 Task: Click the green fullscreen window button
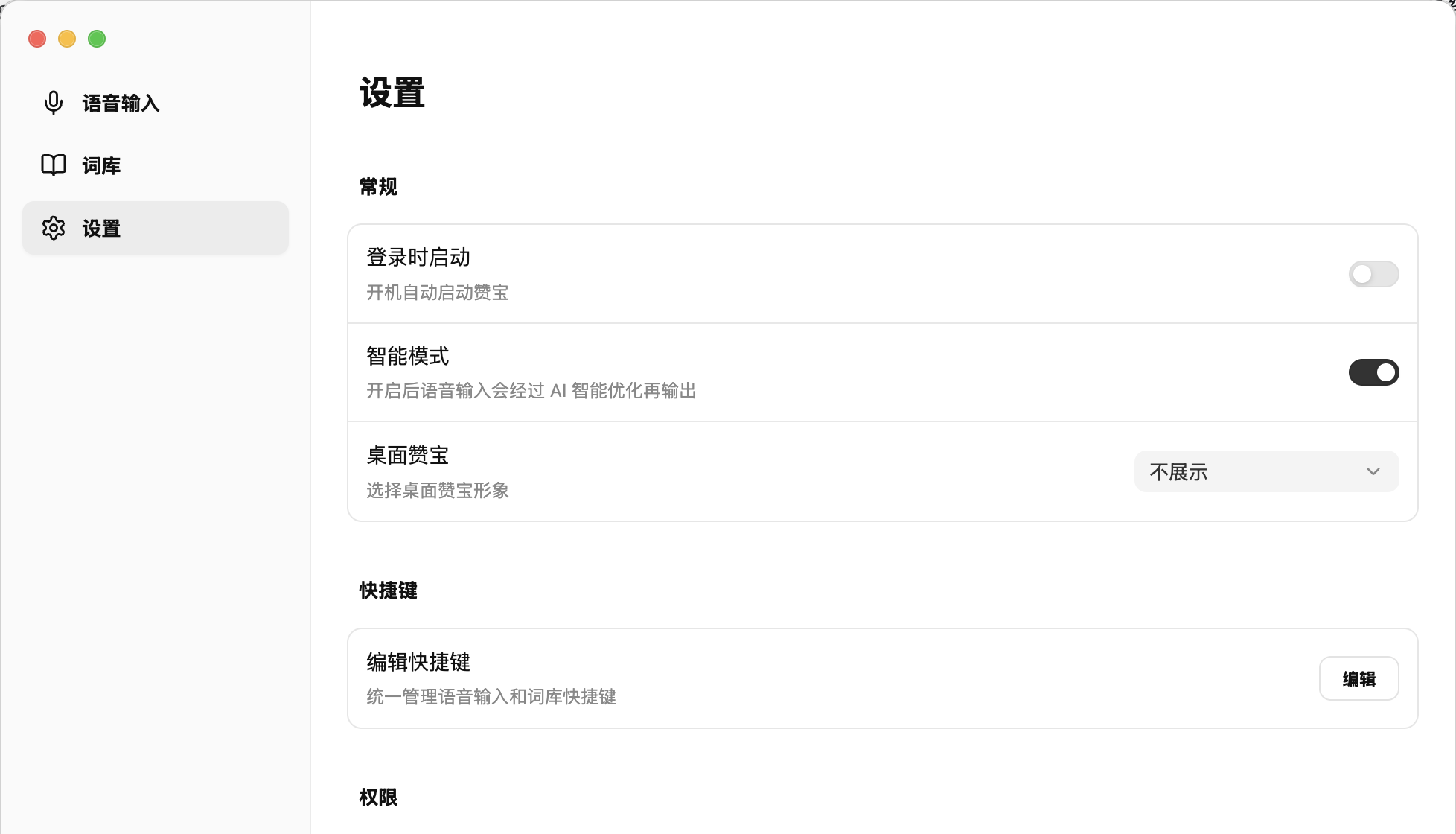[x=97, y=39]
